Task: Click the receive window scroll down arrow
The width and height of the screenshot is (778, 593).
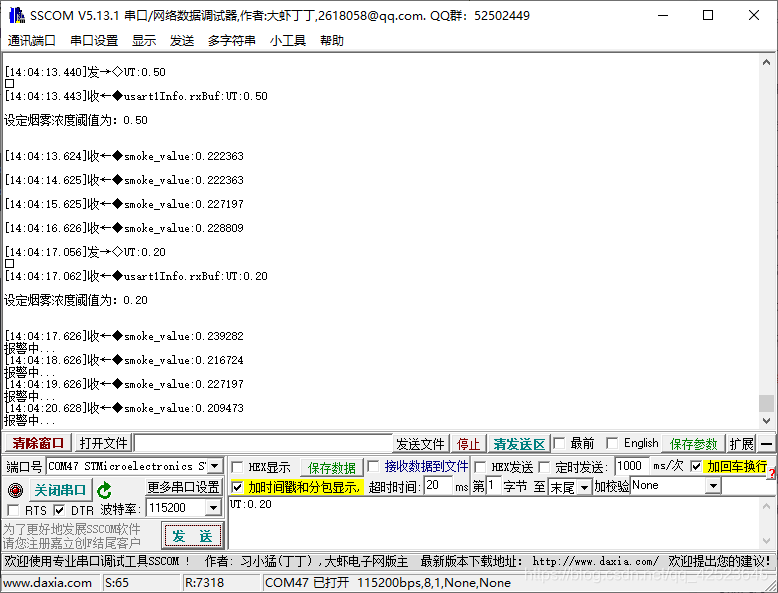Action: click(766, 421)
